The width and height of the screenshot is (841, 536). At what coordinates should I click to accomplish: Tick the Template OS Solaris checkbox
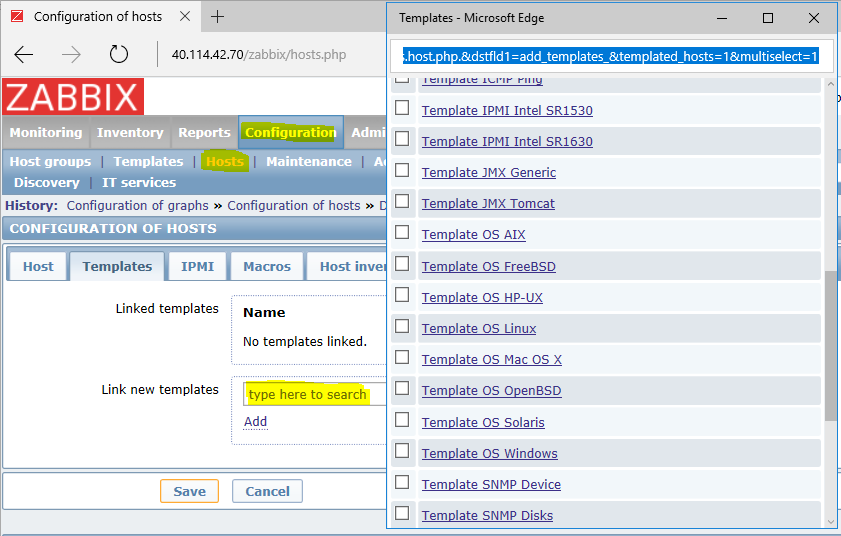402,420
